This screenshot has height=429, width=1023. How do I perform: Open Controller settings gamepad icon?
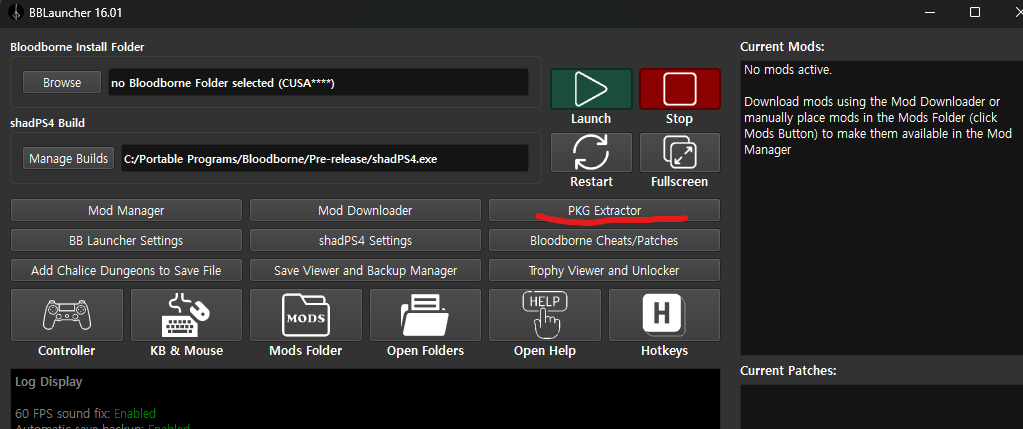pos(67,315)
